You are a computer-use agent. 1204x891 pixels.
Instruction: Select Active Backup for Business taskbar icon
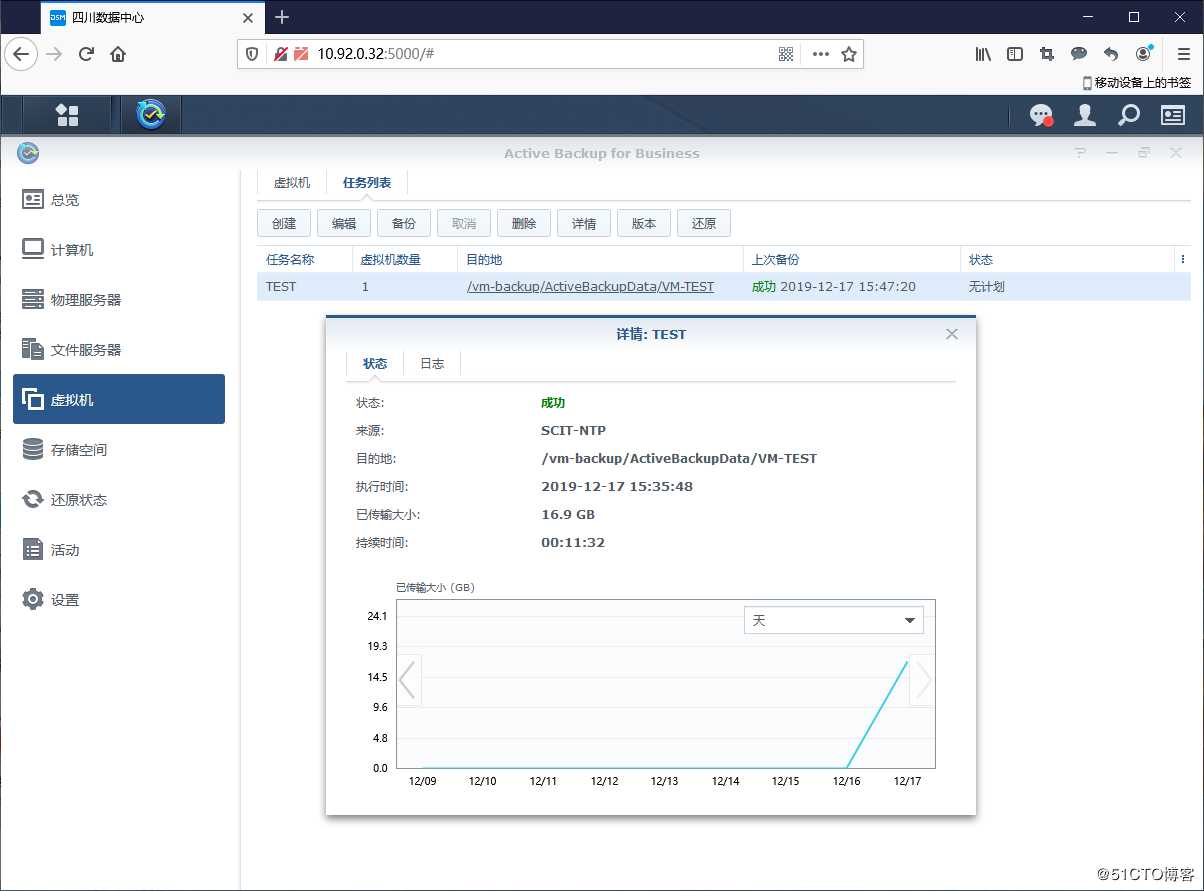click(x=151, y=115)
